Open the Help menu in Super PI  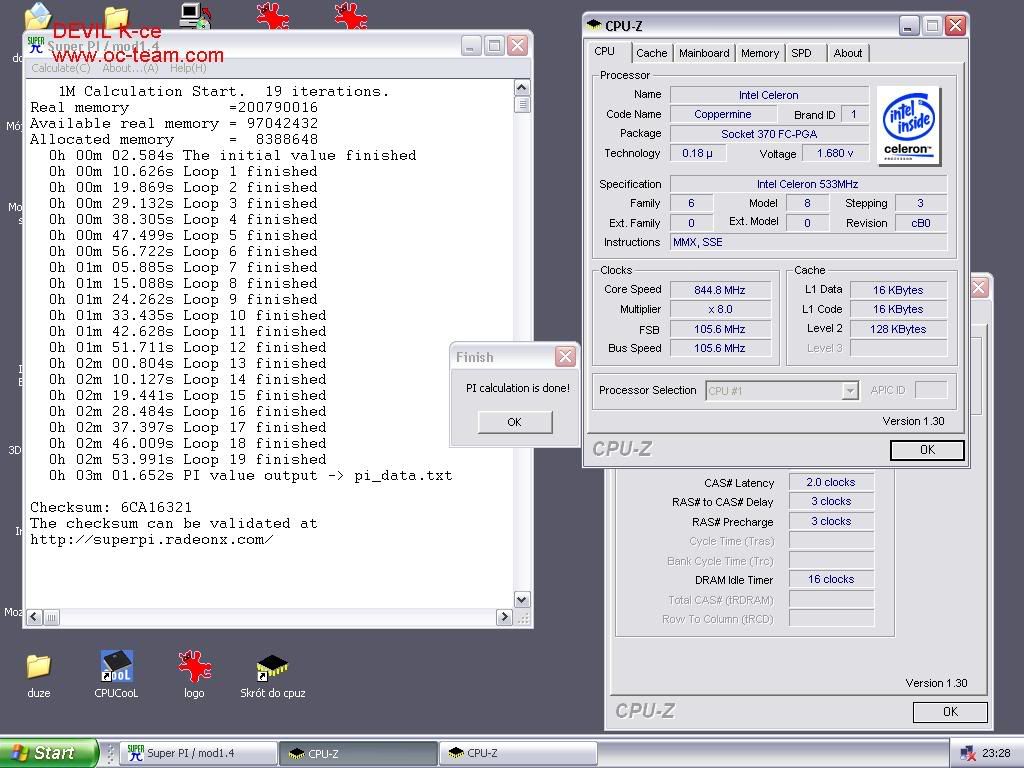point(188,68)
